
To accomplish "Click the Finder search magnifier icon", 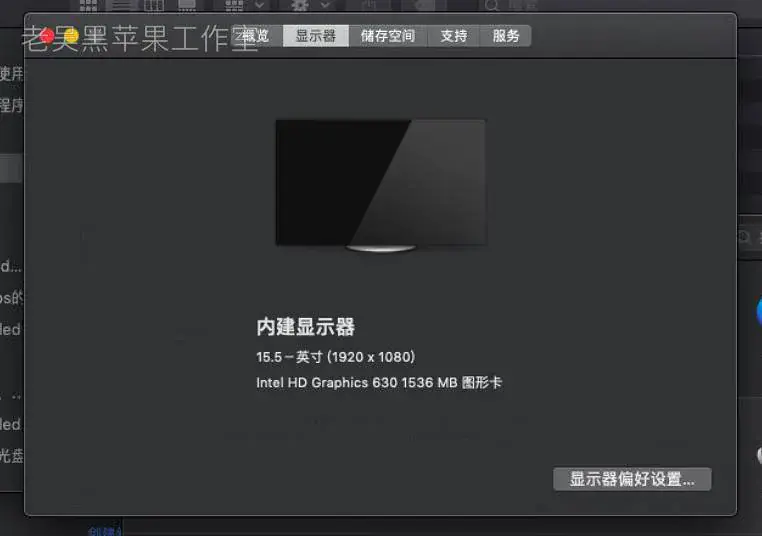I will coord(492,5).
